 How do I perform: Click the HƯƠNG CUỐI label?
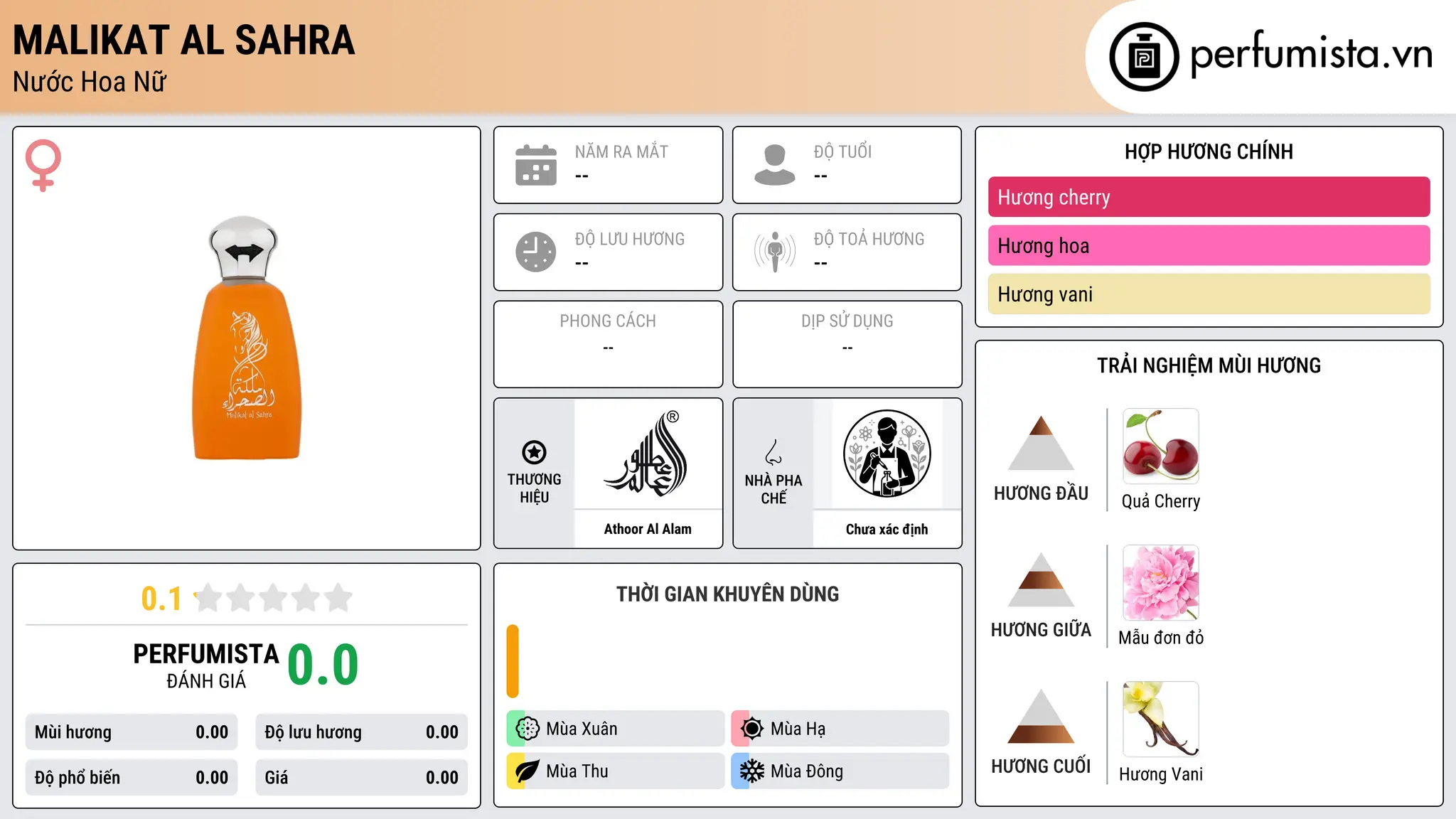[1041, 766]
